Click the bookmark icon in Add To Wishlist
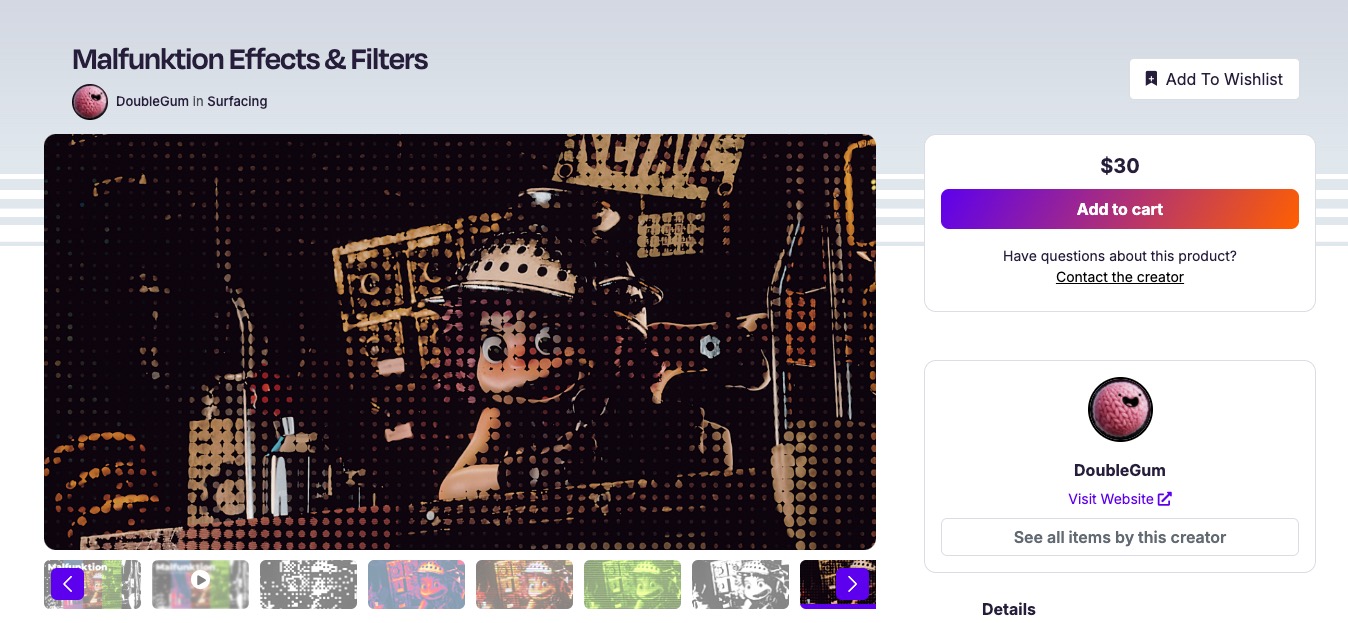Screen dimensions: 1348x623 1151,79
